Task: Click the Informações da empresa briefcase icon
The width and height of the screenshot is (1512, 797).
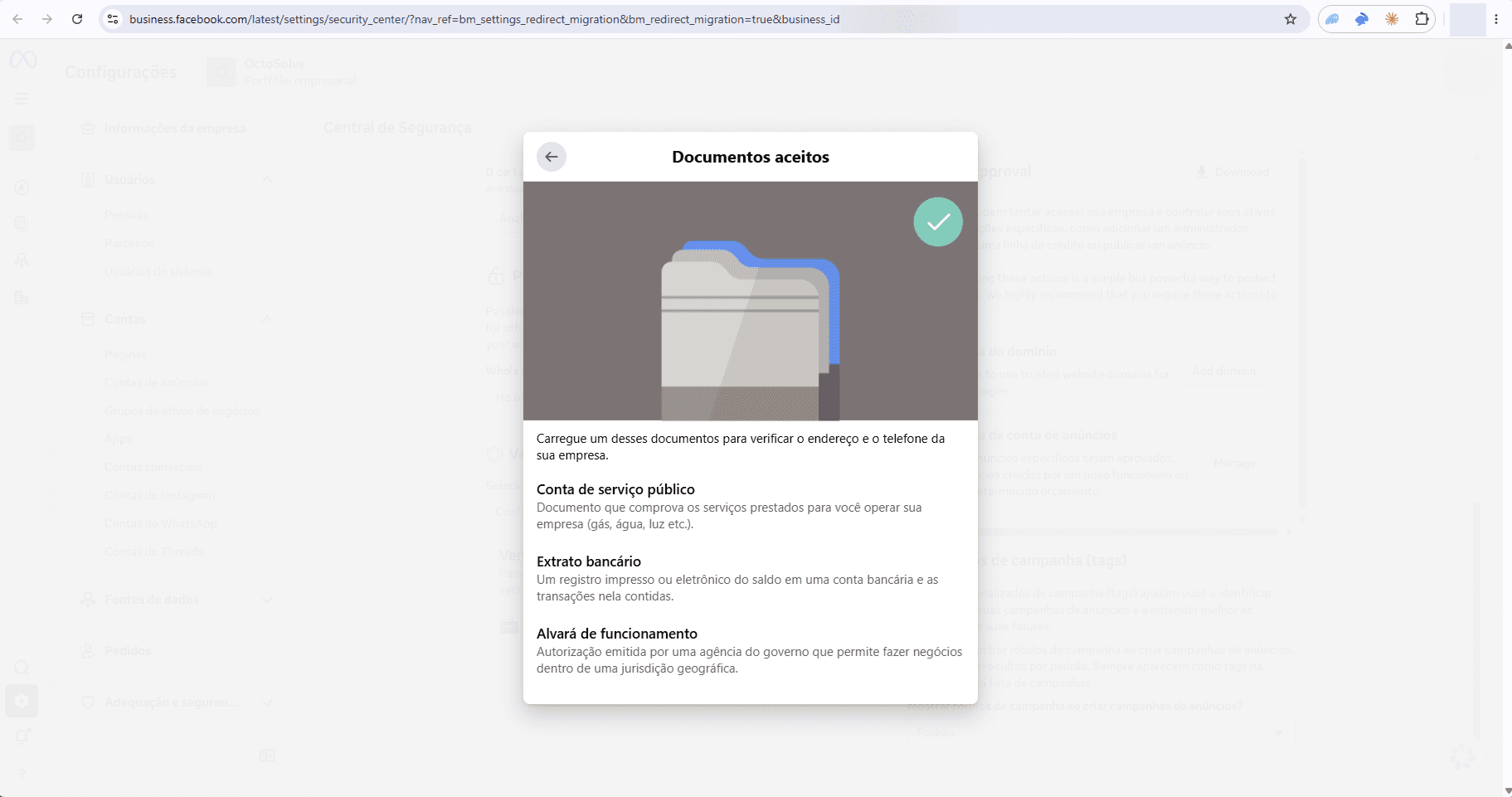Action: [x=88, y=129]
